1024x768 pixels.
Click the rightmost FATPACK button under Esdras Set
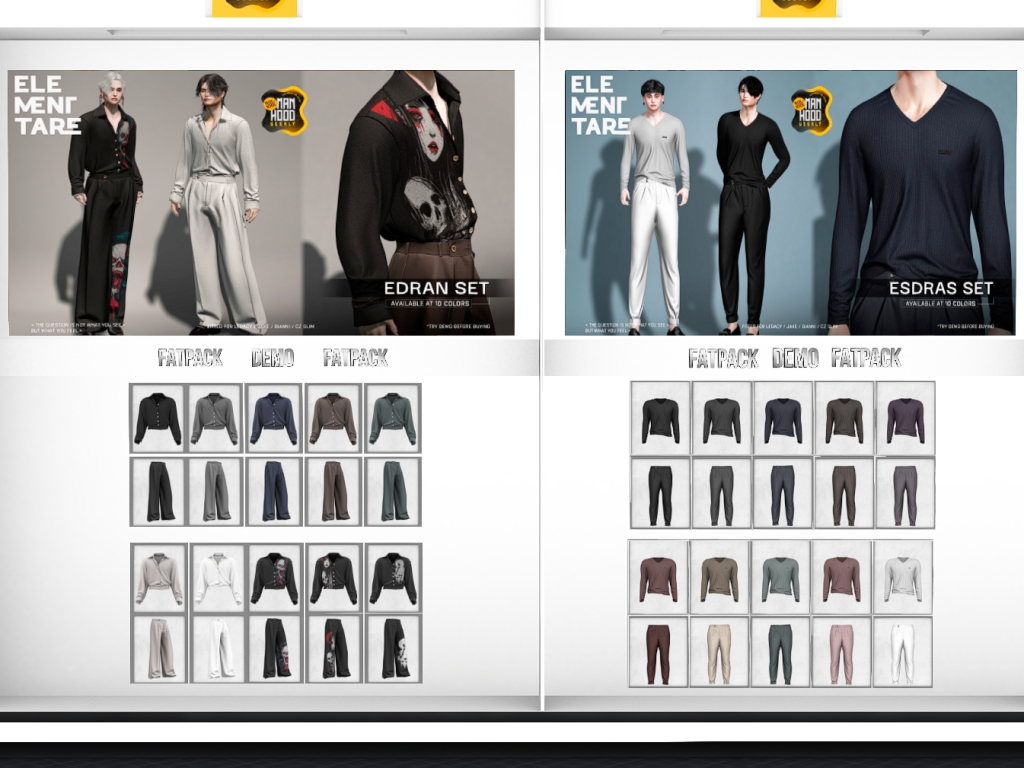[866, 358]
